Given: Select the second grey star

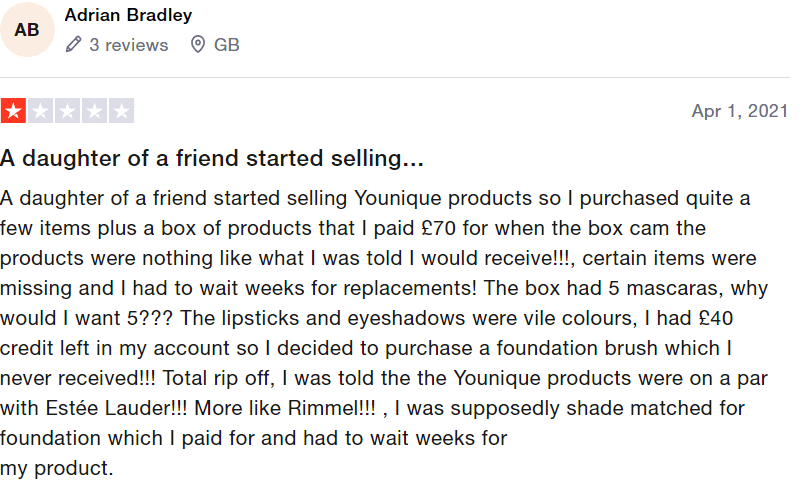Looking at the screenshot, I should (41, 111).
